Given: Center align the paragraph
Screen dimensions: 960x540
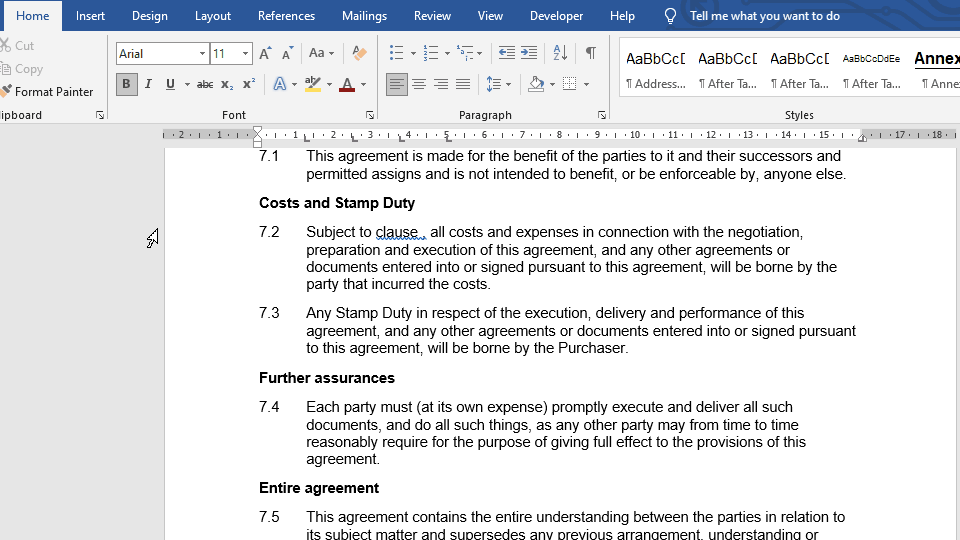Looking at the screenshot, I should pos(419,84).
